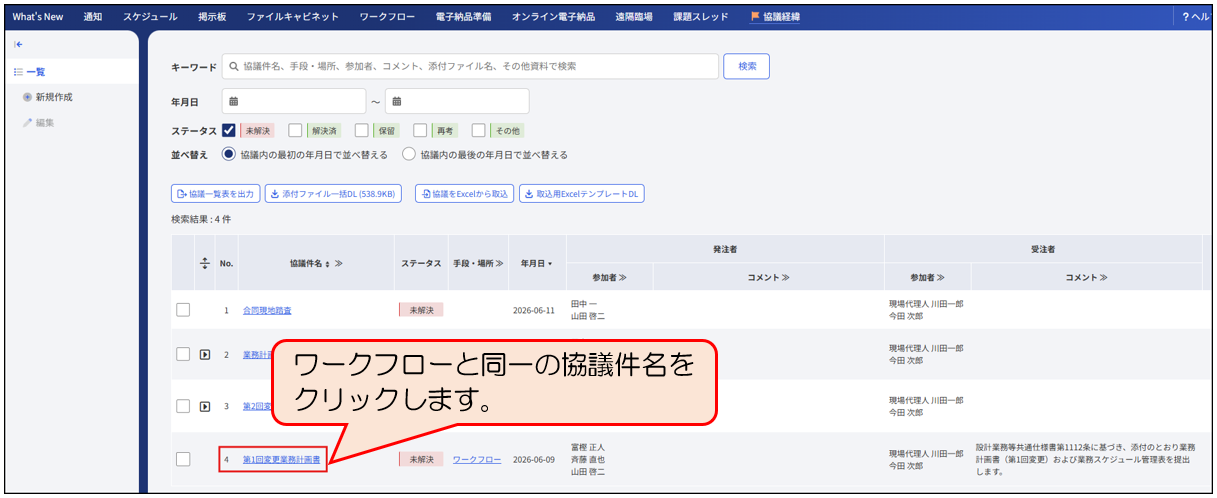The width and height of the screenshot is (1217, 498).
Task: Open the 合同現地踏査 link
Action: 269,310
